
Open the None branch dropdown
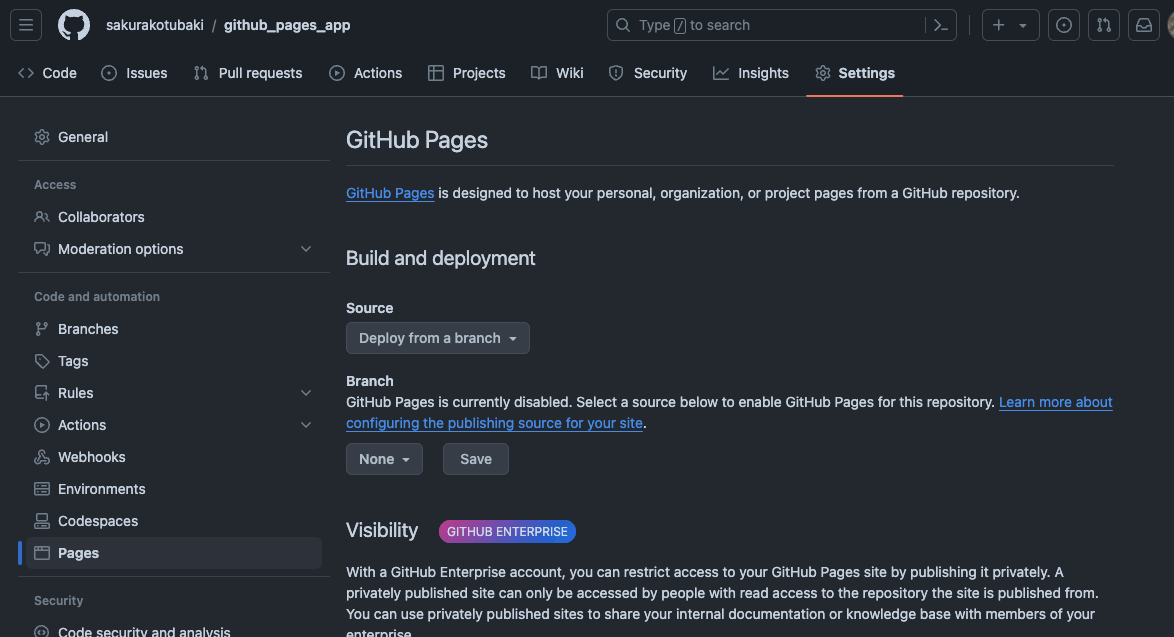[x=384, y=459]
